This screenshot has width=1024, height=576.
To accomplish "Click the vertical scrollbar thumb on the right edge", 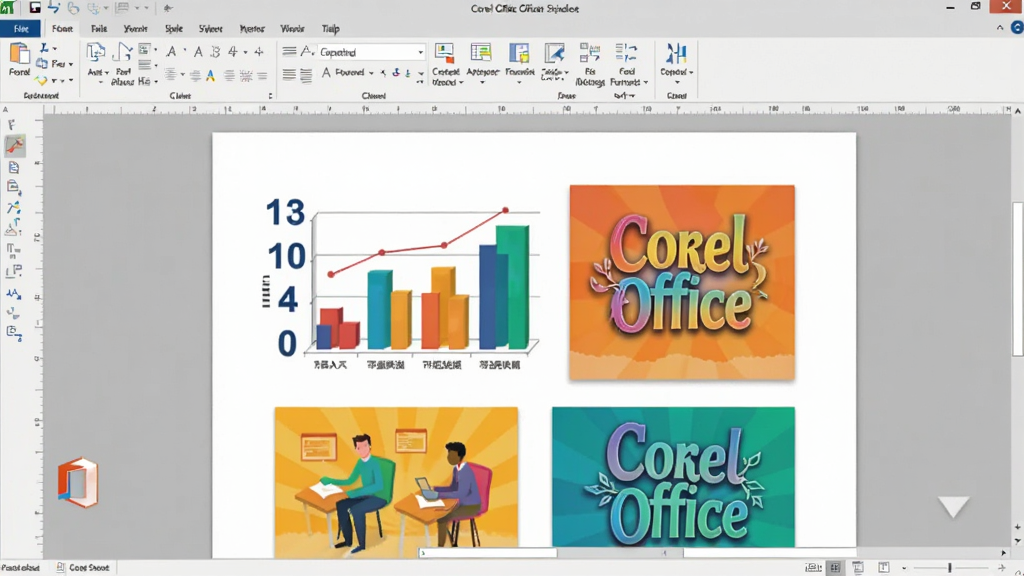I will [x=1017, y=279].
